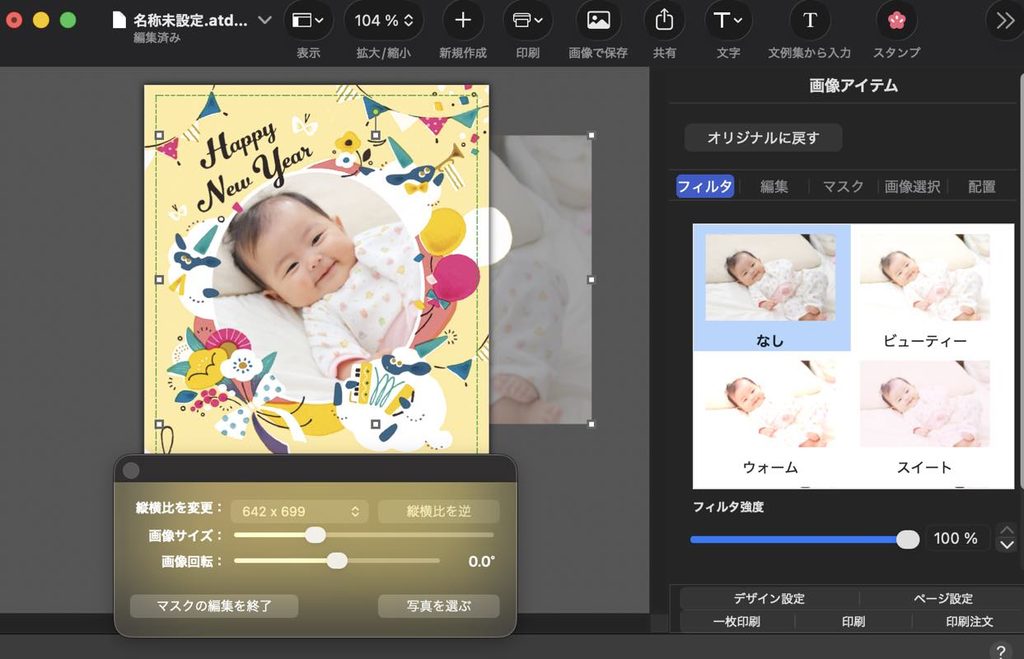This screenshot has width=1024, height=659.
Task: Click the 編集済み status text
Action: [157, 38]
